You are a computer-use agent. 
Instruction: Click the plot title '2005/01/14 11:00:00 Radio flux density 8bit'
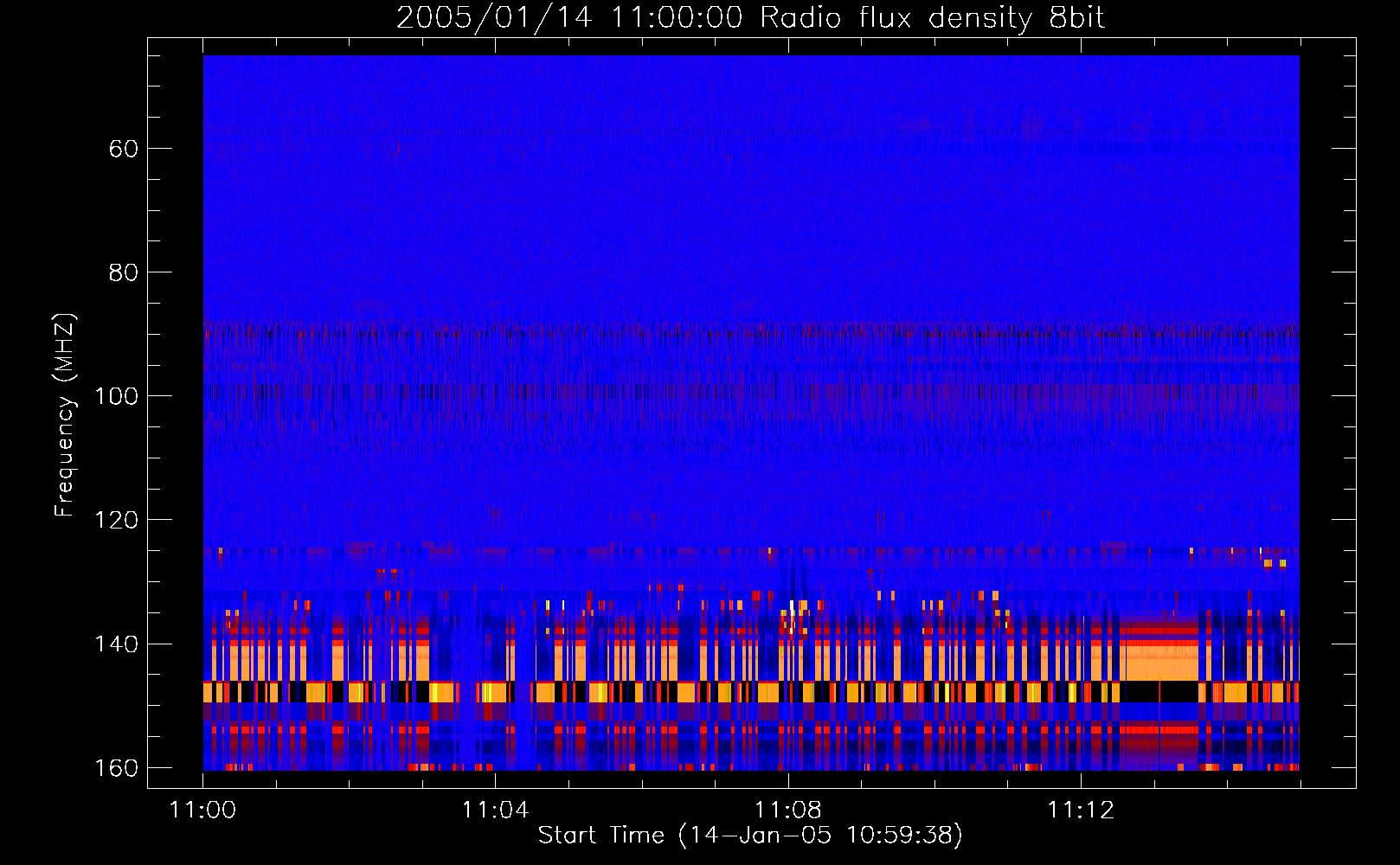(x=750, y=17)
